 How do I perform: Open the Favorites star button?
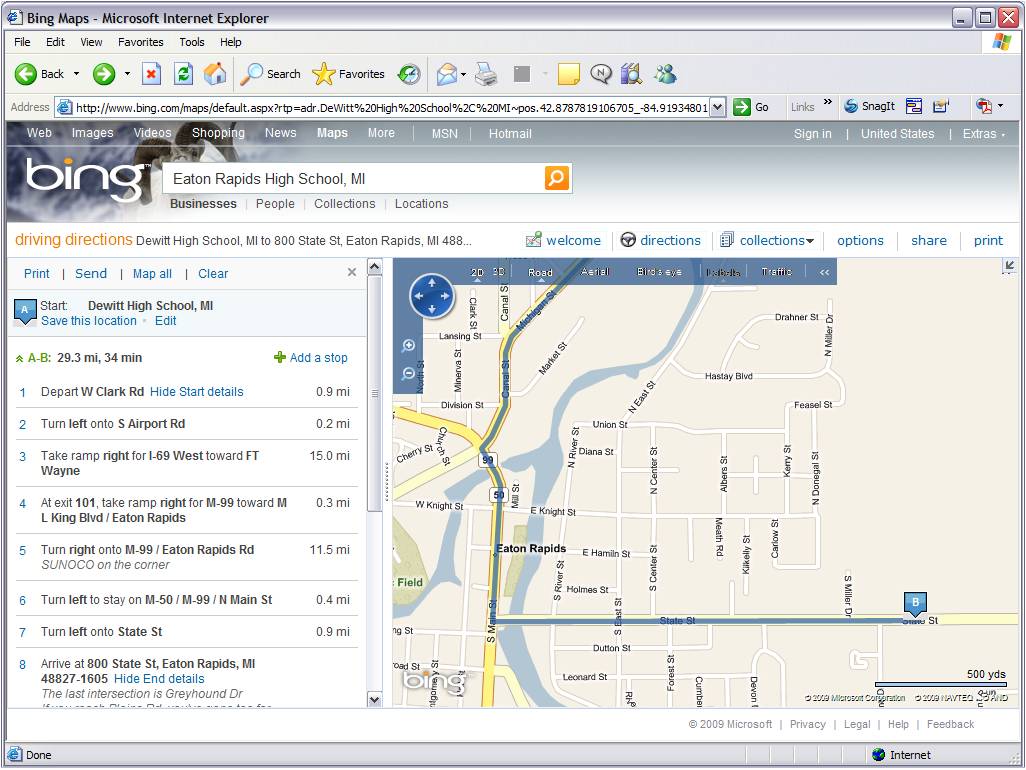point(348,74)
